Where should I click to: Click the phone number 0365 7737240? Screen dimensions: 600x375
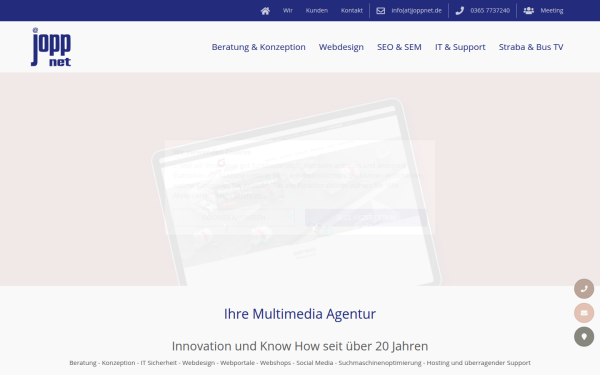[x=490, y=11]
